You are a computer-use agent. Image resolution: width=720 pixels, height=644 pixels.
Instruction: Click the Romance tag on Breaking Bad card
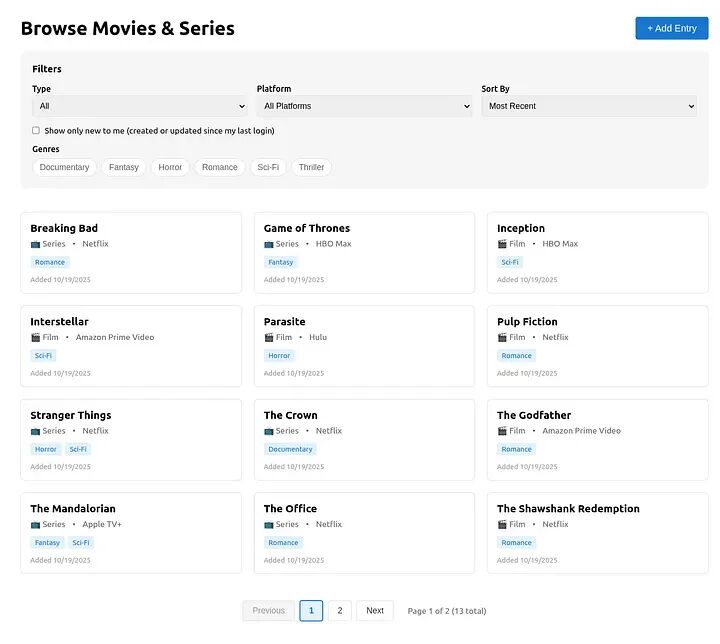tap(50, 262)
